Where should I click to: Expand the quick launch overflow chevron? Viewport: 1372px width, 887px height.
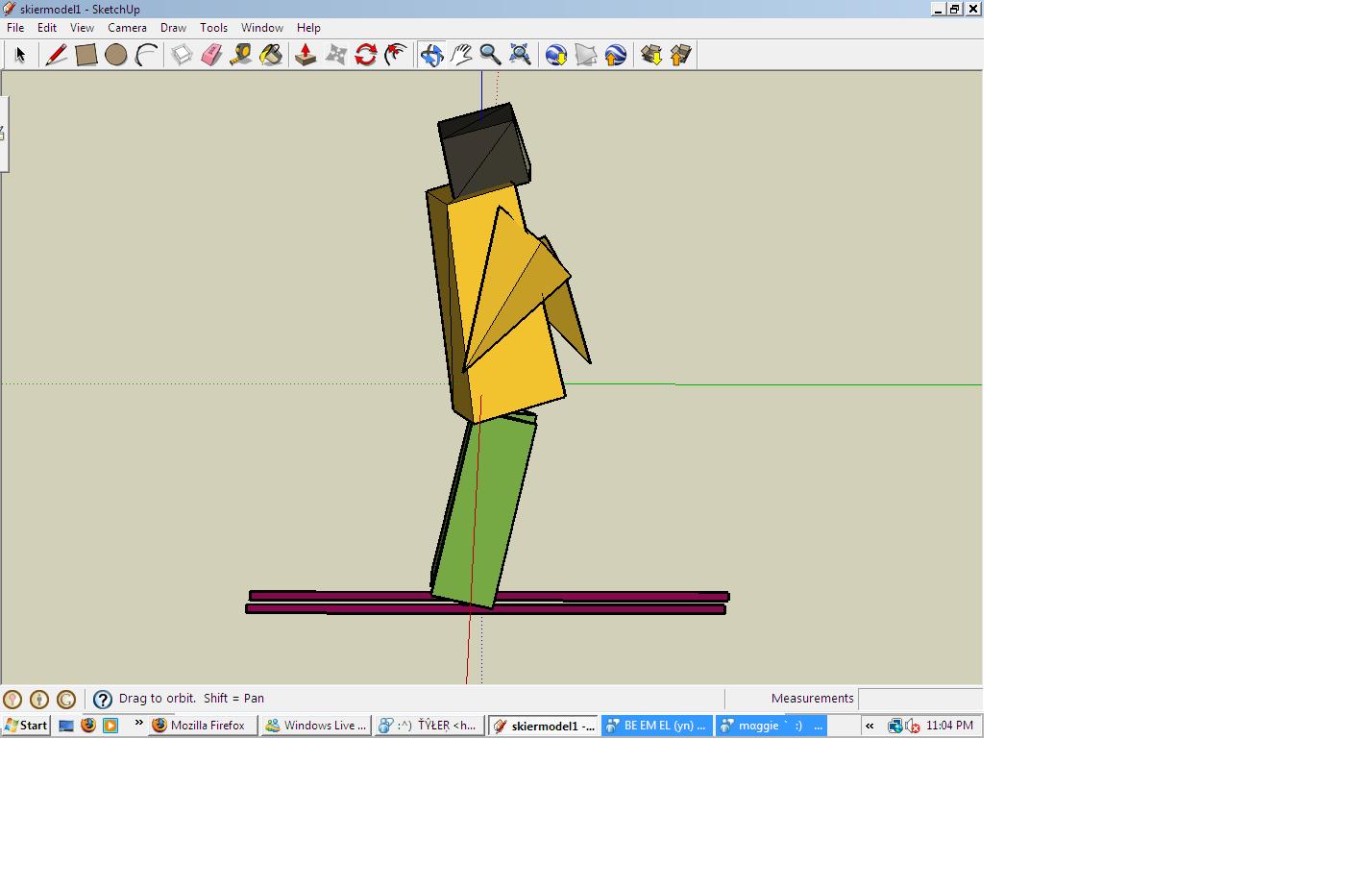pyautogui.click(x=138, y=724)
